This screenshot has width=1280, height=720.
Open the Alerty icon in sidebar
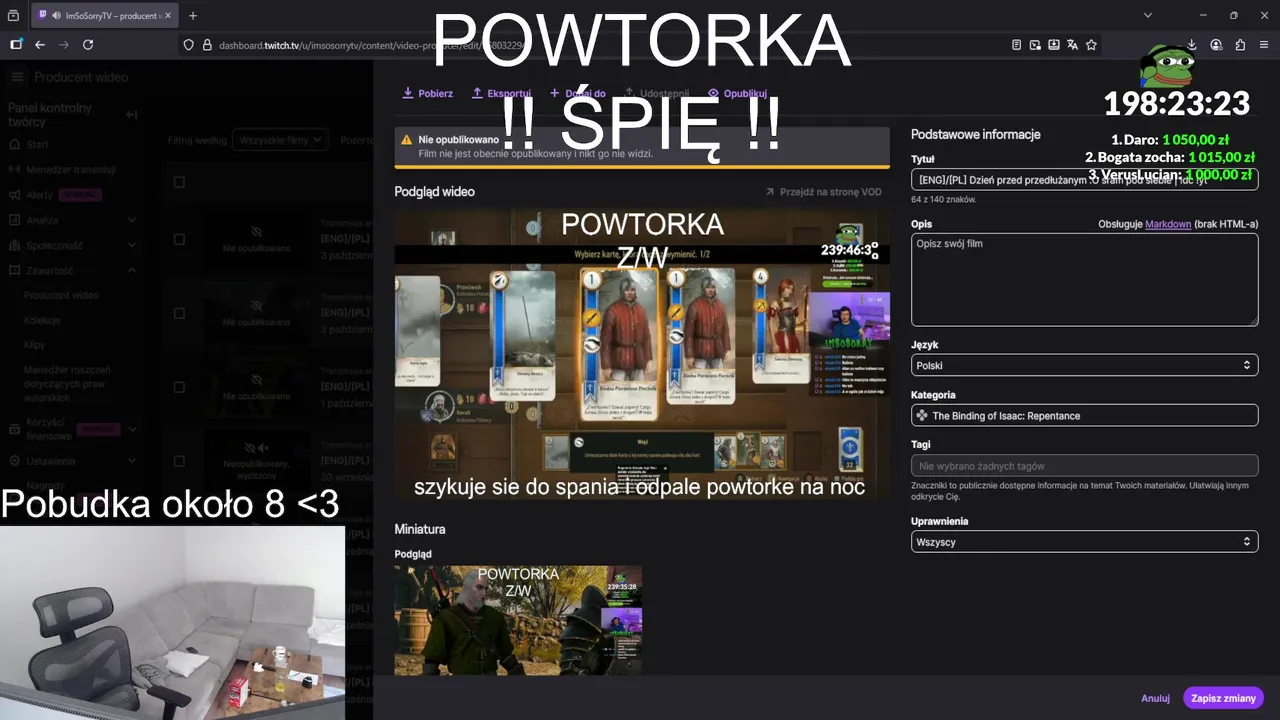[x=16, y=195]
